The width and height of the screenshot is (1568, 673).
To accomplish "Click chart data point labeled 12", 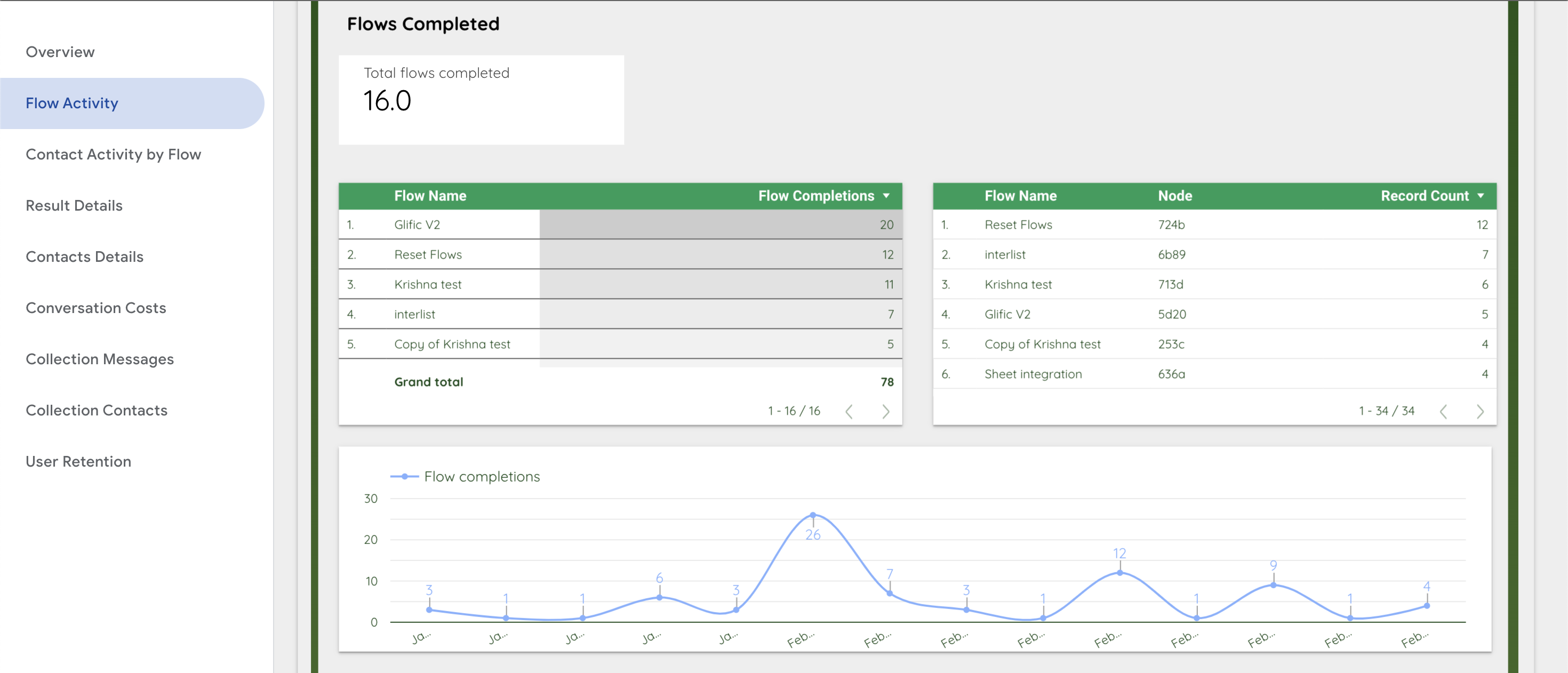I will tap(1119, 573).
